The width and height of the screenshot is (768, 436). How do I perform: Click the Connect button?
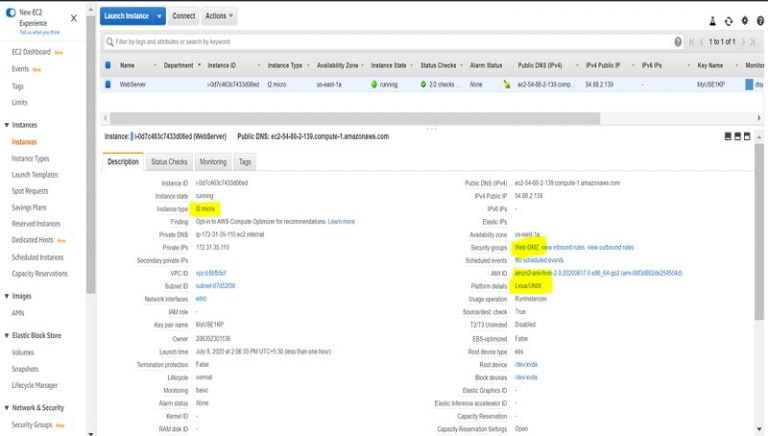(x=184, y=16)
